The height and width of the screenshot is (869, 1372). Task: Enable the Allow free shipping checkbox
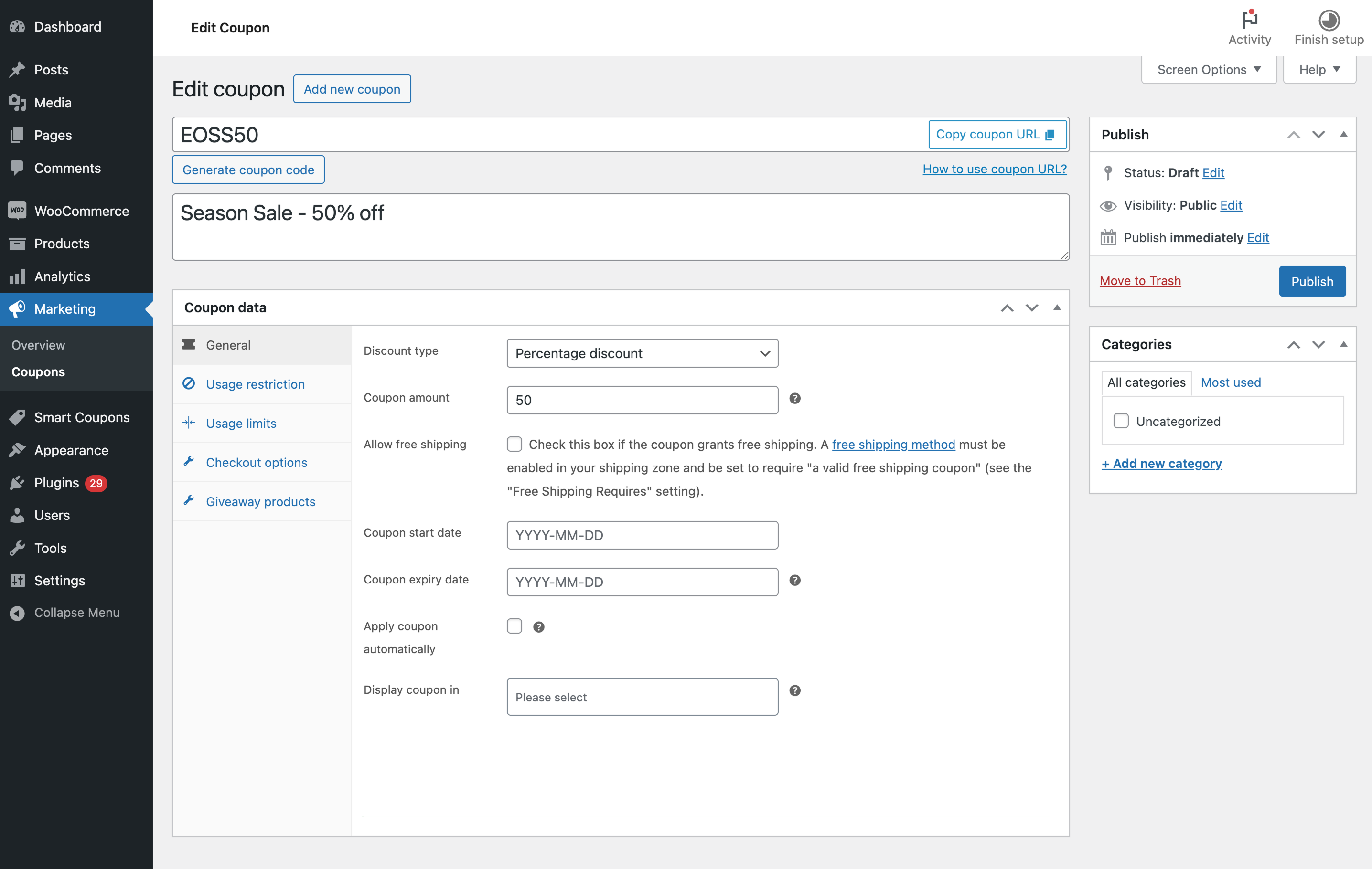coord(514,444)
